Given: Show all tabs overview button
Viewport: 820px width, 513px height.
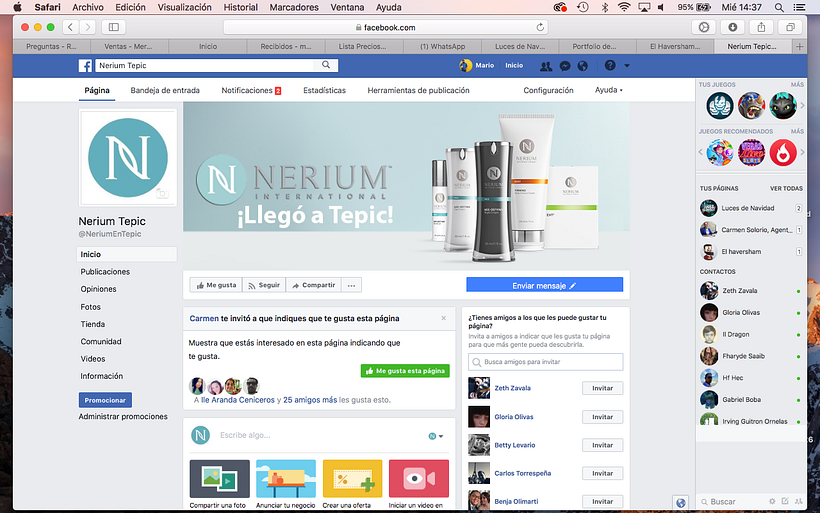Looking at the screenshot, I should (790, 27).
